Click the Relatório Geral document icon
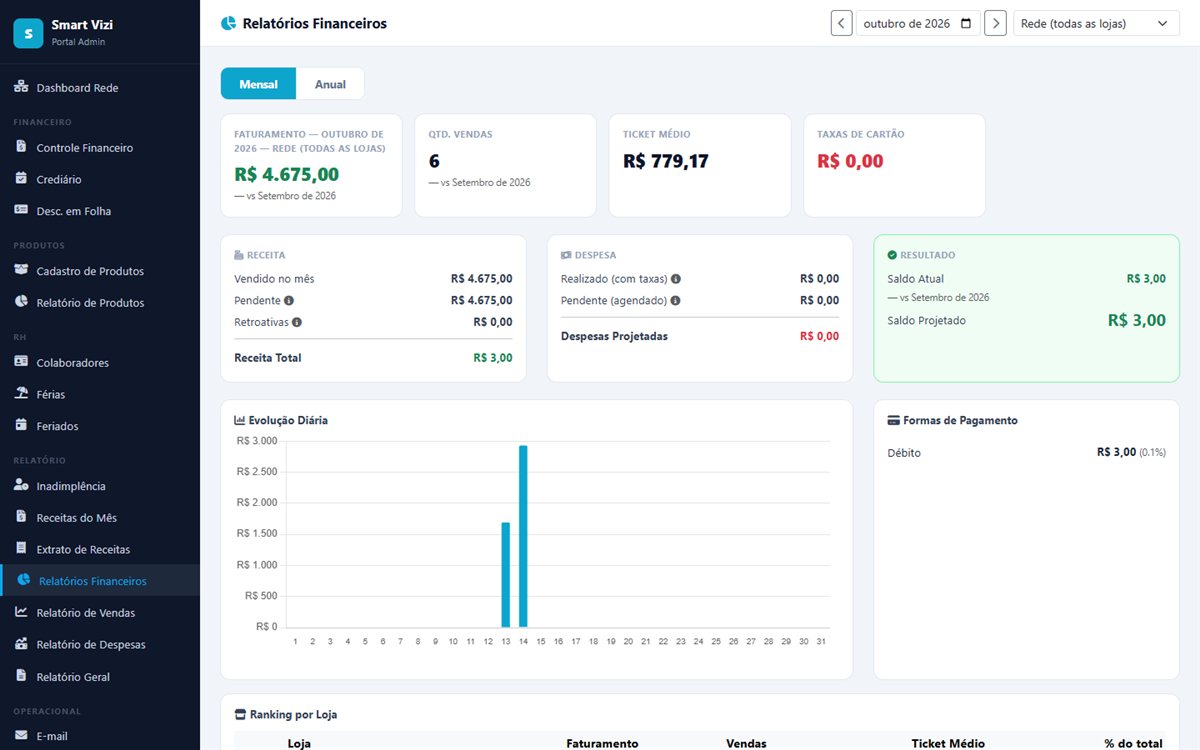1200x750 pixels. 21,676
